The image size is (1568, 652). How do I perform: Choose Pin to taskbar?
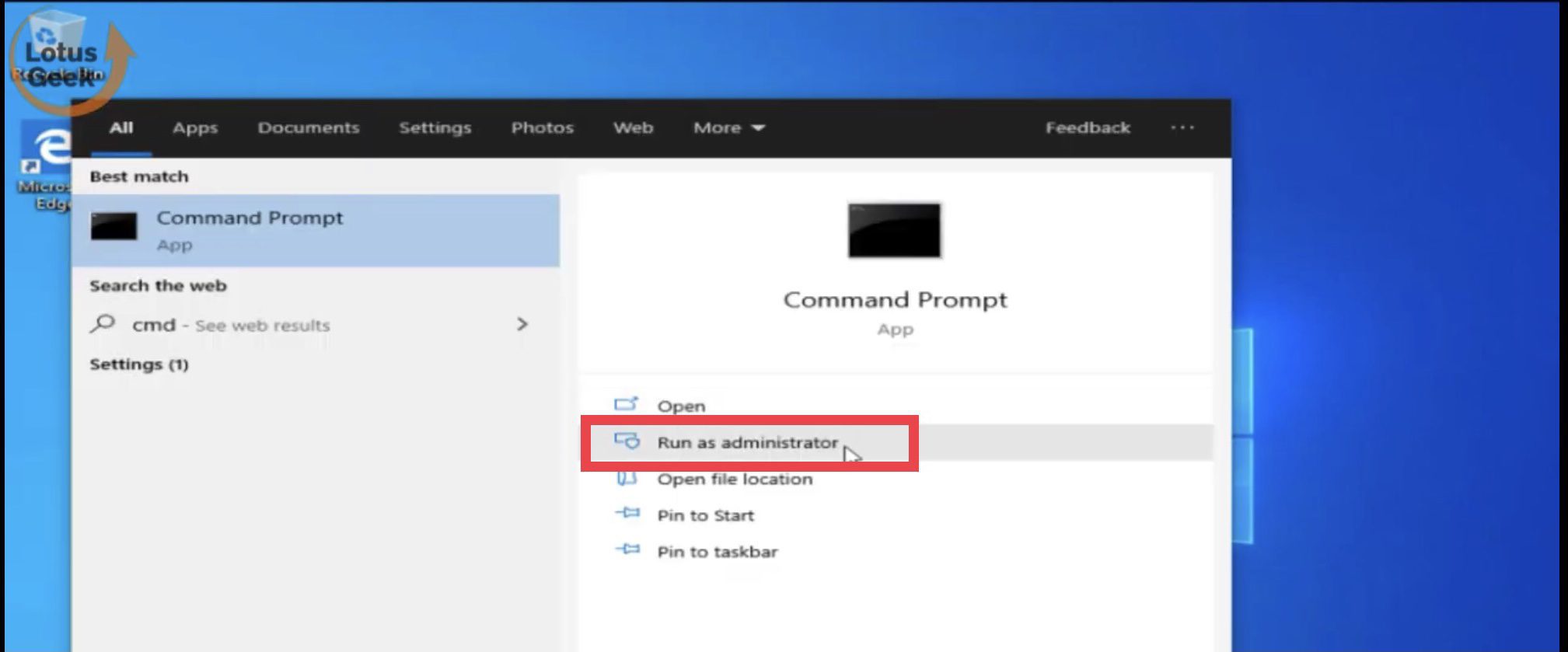(896, 552)
